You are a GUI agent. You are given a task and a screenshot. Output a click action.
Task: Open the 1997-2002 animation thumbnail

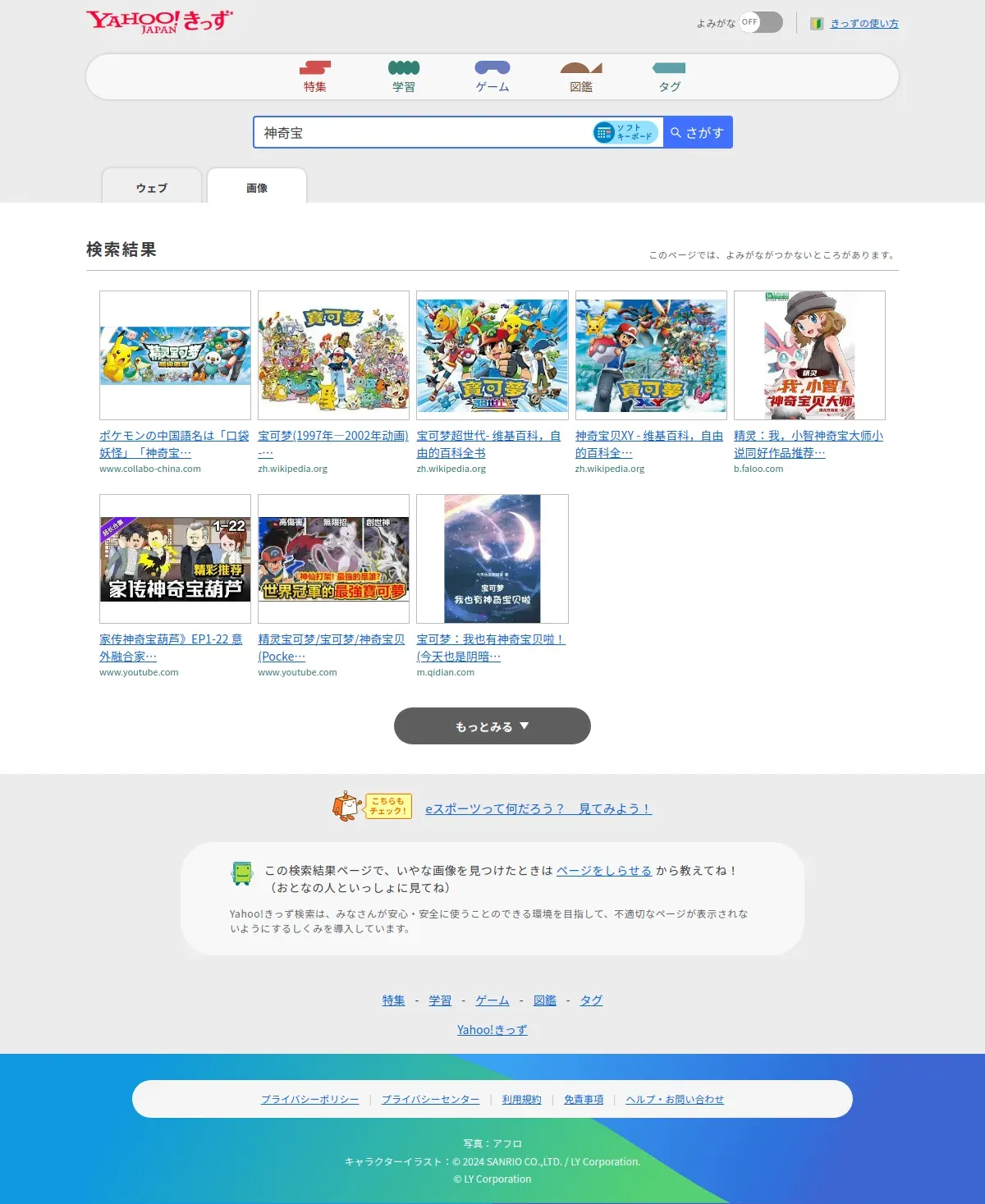pos(333,355)
